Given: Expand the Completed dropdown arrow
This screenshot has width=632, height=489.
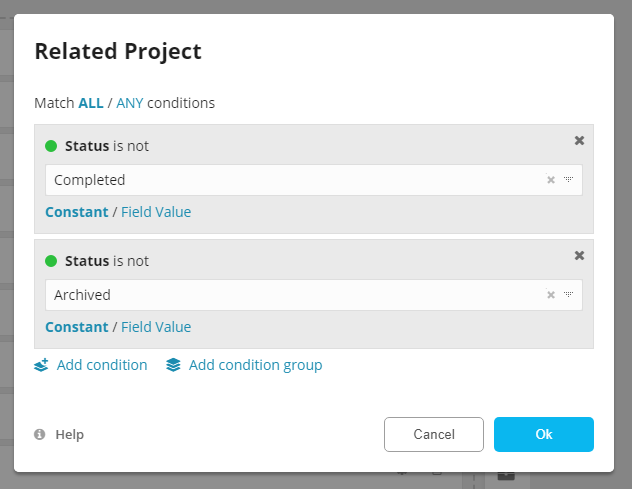Looking at the screenshot, I should [x=568, y=181].
